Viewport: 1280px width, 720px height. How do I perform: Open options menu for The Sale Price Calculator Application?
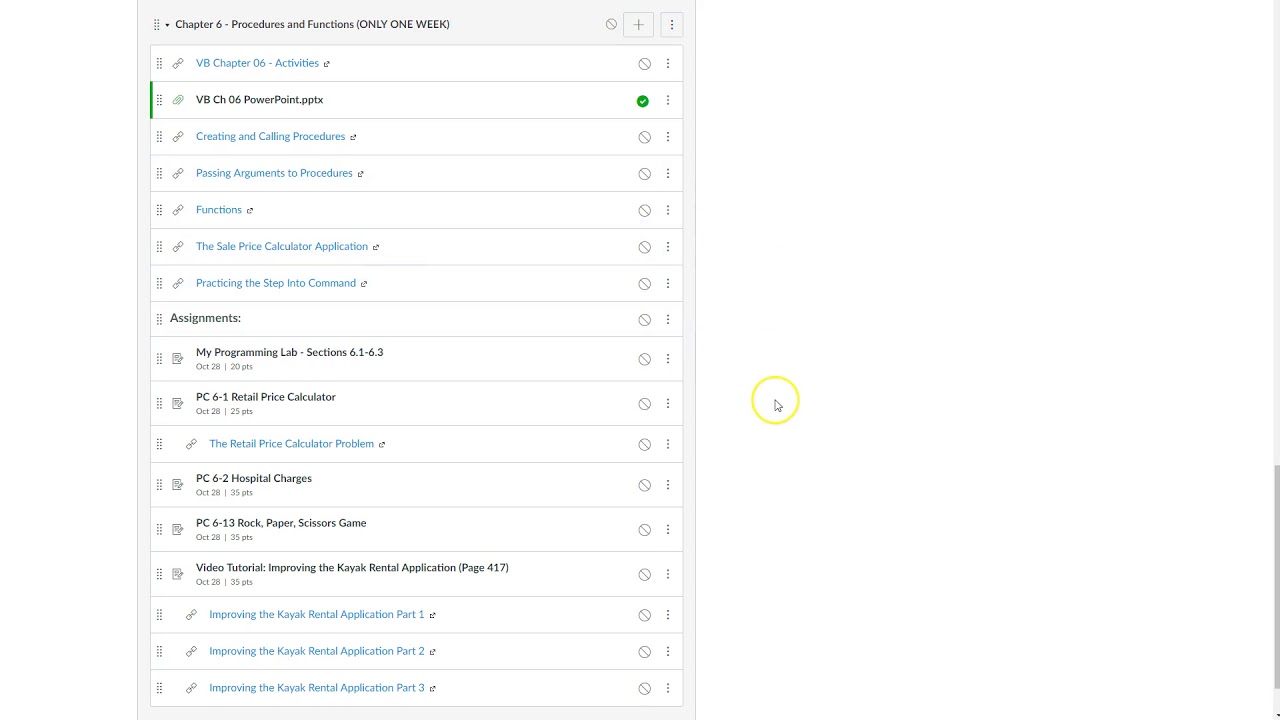click(668, 247)
